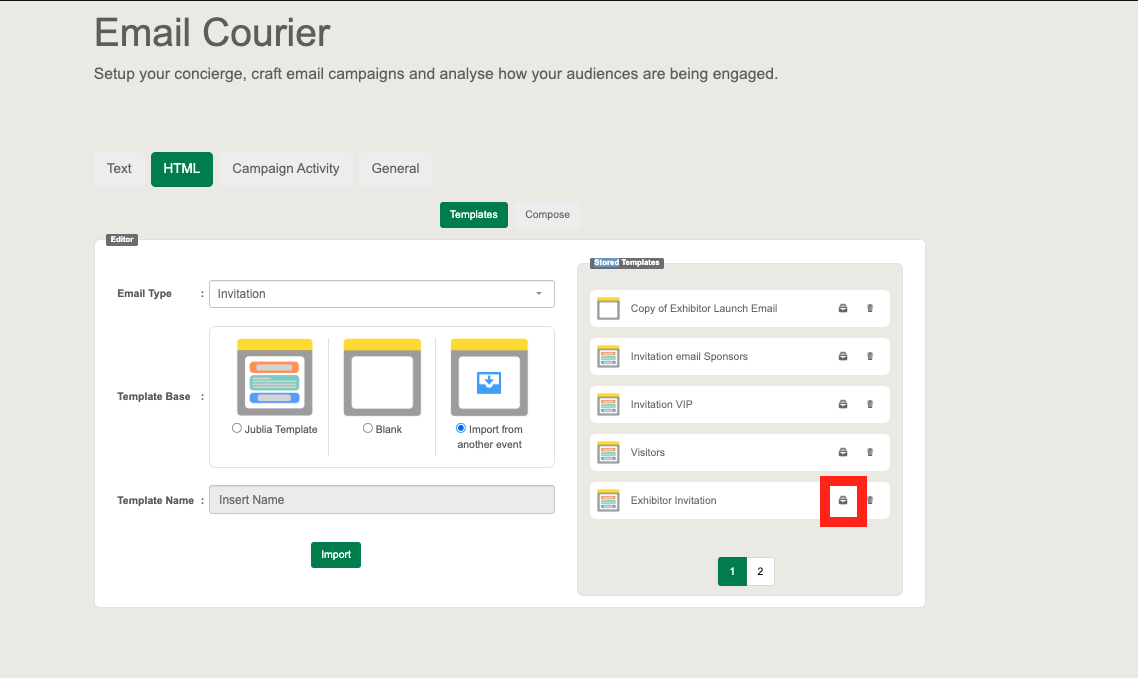Select the Jublia Template radio button
1138x678 pixels.
point(237,428)
